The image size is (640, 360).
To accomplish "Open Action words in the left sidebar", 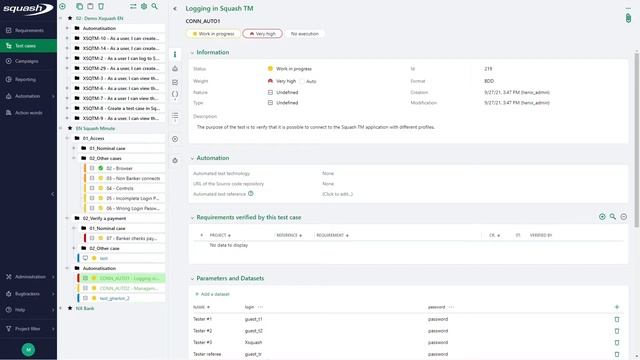I will click(28, 113).
